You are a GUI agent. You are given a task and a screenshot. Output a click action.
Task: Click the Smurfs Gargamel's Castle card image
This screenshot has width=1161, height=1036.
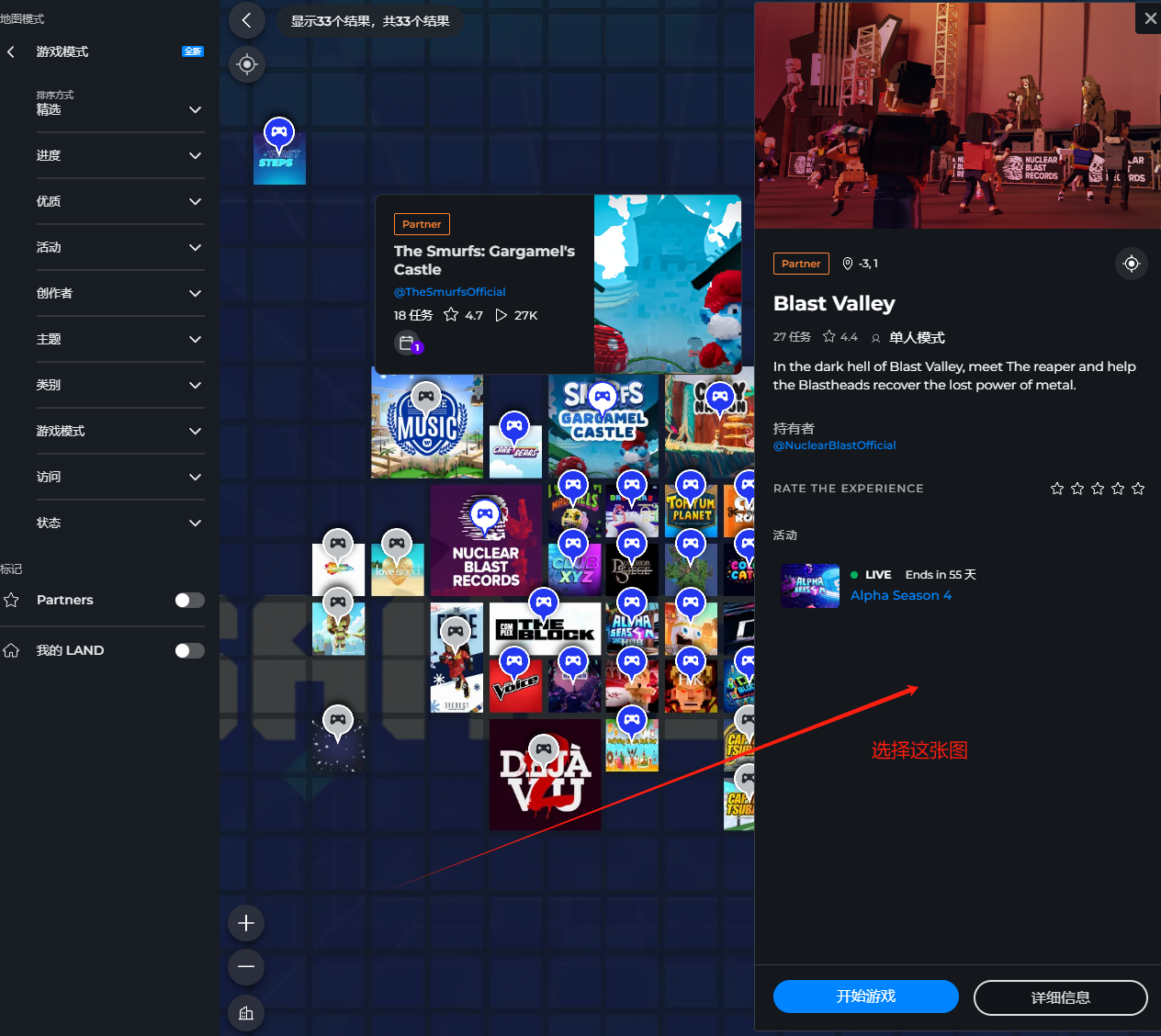tap(668, 285)
